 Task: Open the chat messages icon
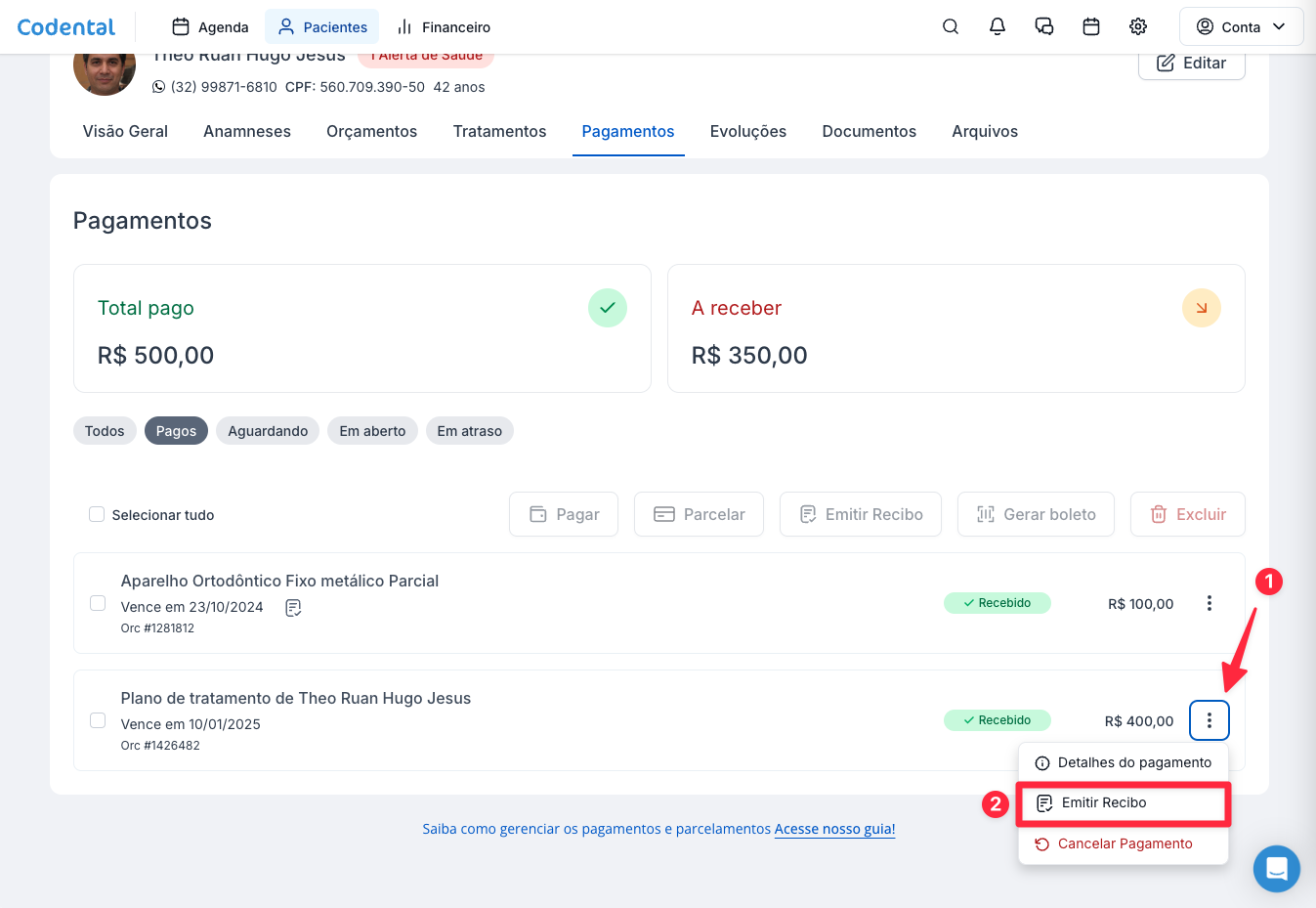[1043, 26]
